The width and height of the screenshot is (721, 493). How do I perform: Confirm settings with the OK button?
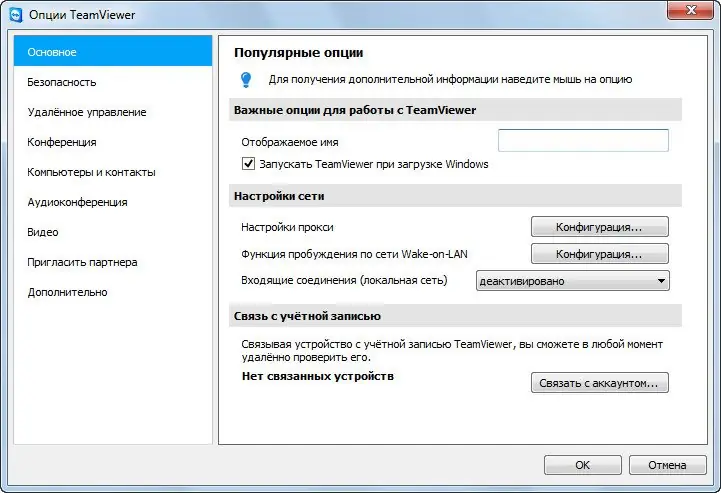[x=582, y=465]
